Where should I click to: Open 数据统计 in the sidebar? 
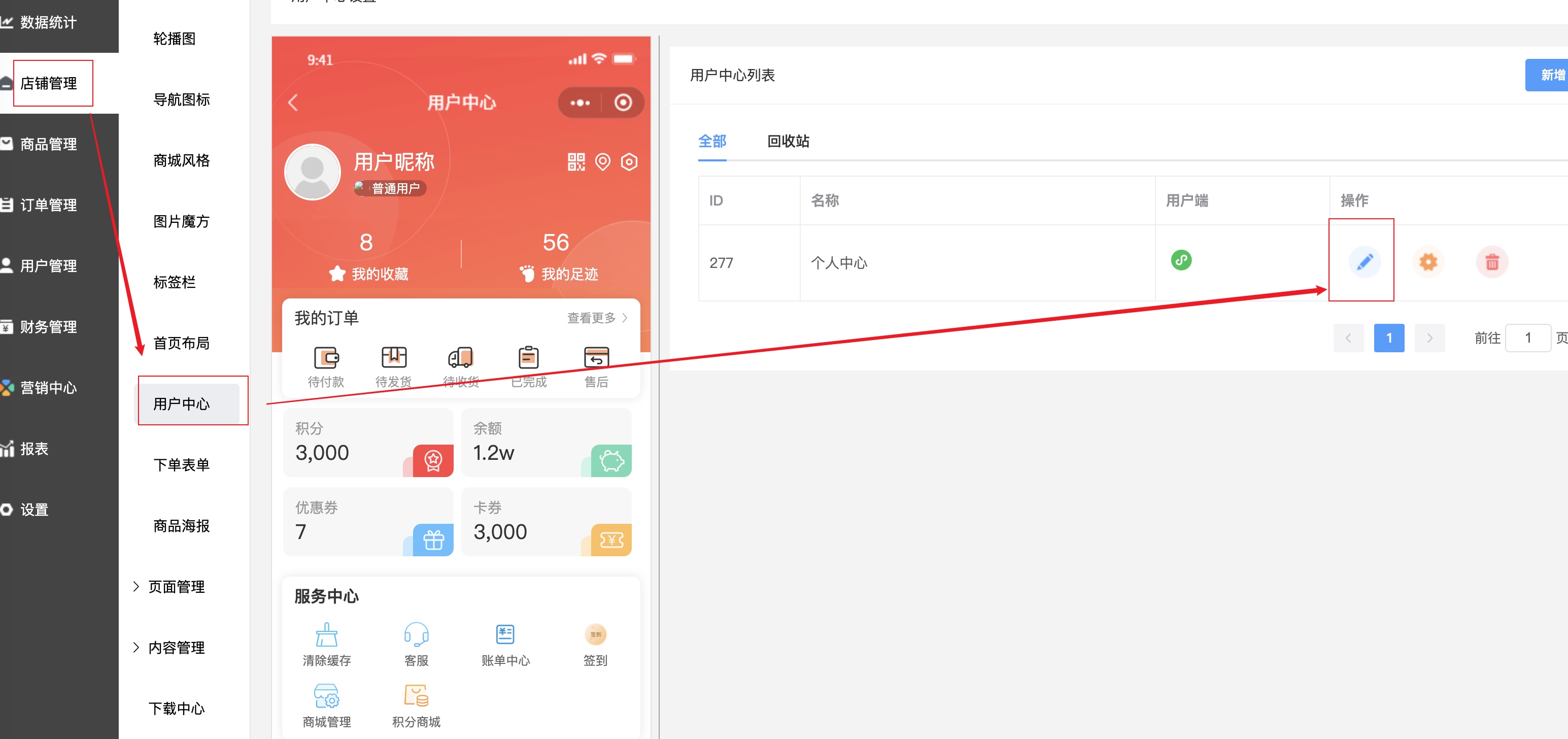pos(49,22)
